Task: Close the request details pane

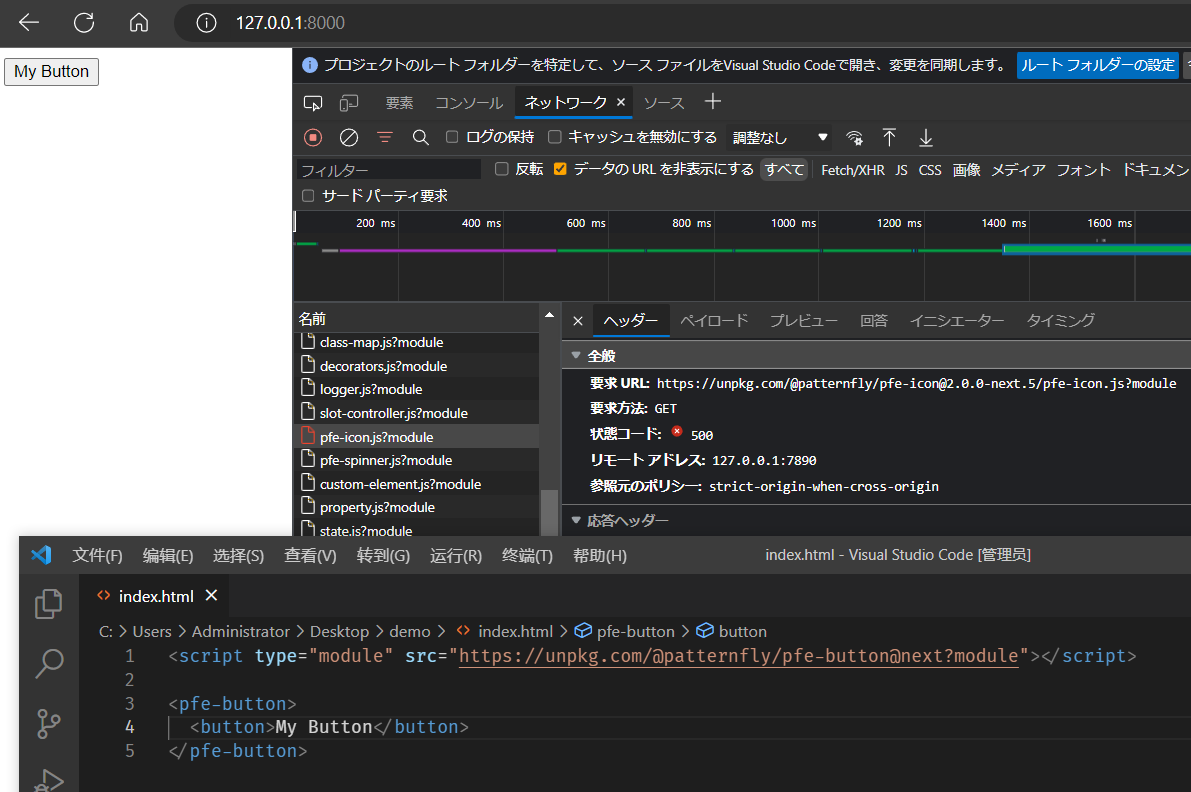Action: (x=578, y=321)
